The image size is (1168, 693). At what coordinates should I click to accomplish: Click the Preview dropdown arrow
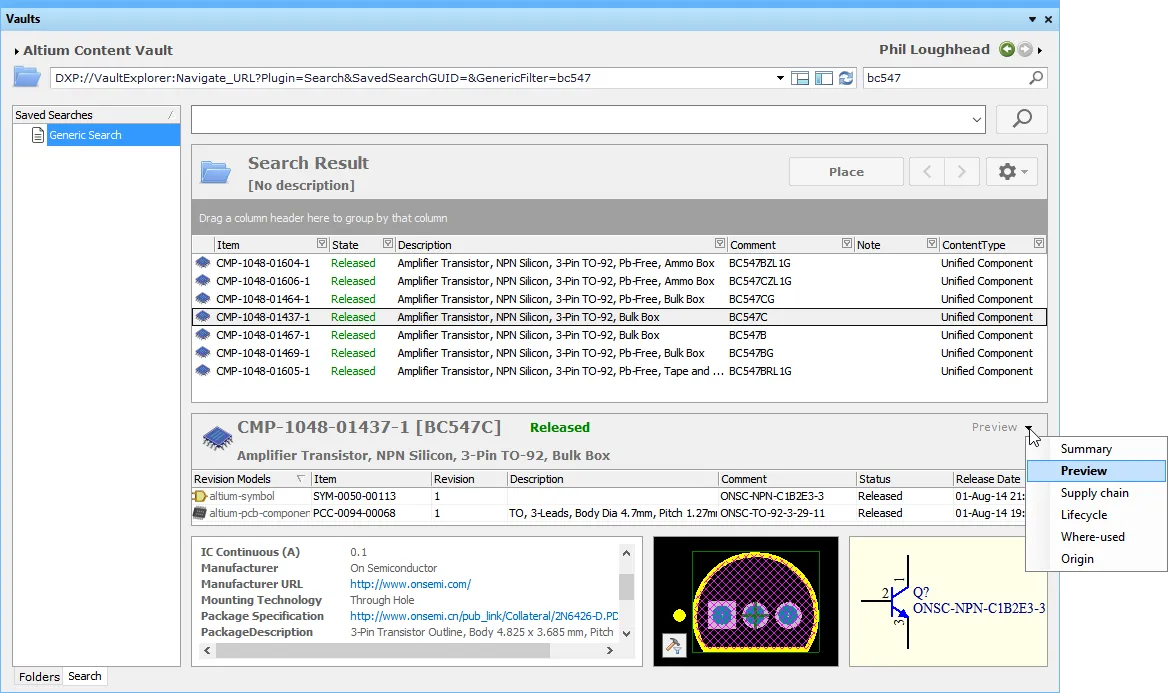[x=1028, y=428]
